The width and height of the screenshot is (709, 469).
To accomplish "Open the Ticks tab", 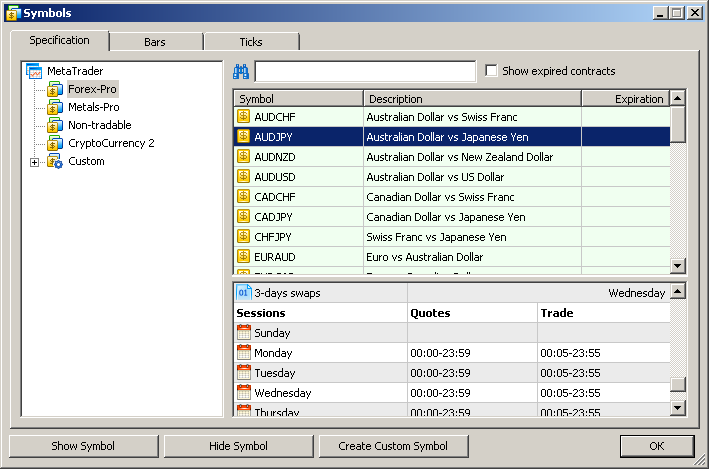I will (251, 42).
